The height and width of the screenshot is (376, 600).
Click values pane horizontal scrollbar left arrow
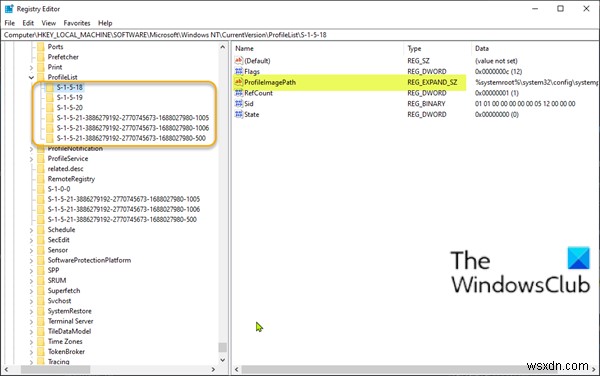click(x=236, y=369)
